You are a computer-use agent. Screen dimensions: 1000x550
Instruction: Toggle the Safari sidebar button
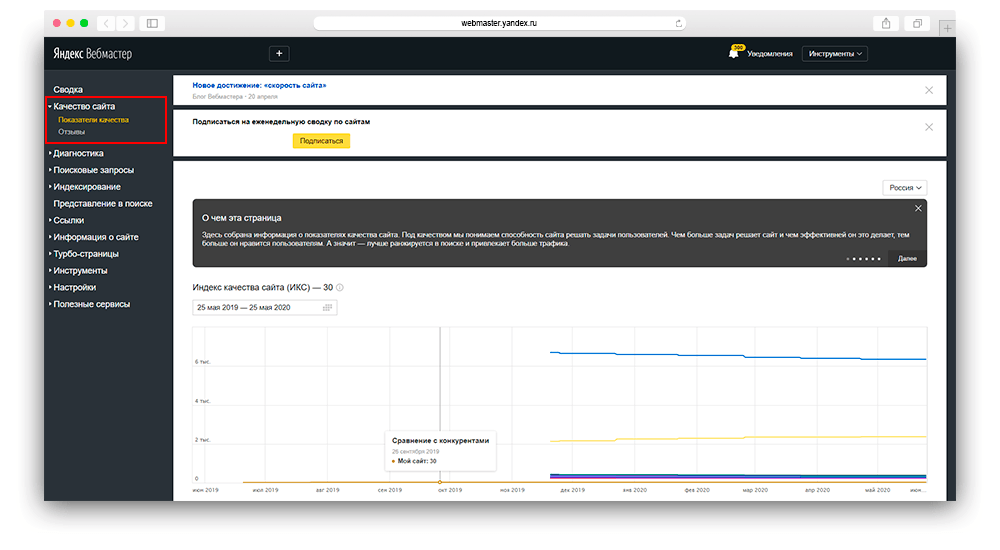pos(152,24)
